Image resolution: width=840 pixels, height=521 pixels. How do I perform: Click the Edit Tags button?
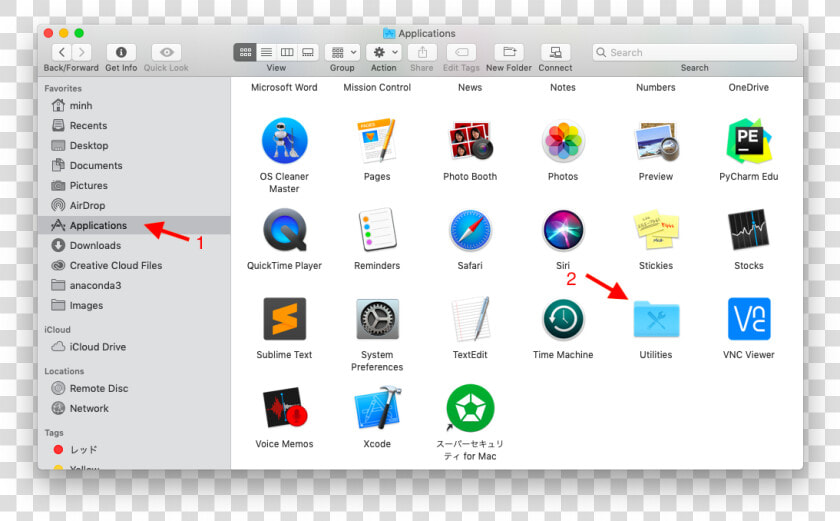click(461, 52)
